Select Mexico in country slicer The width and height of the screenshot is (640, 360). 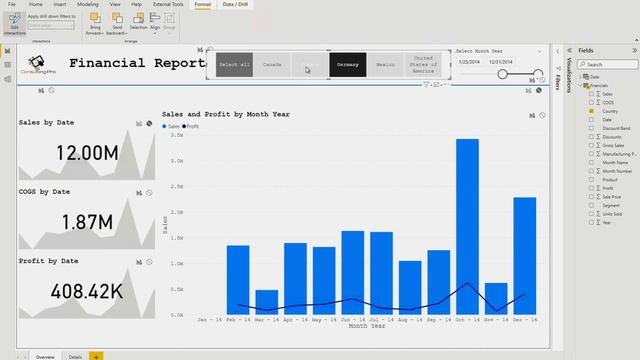coord(385,64)
